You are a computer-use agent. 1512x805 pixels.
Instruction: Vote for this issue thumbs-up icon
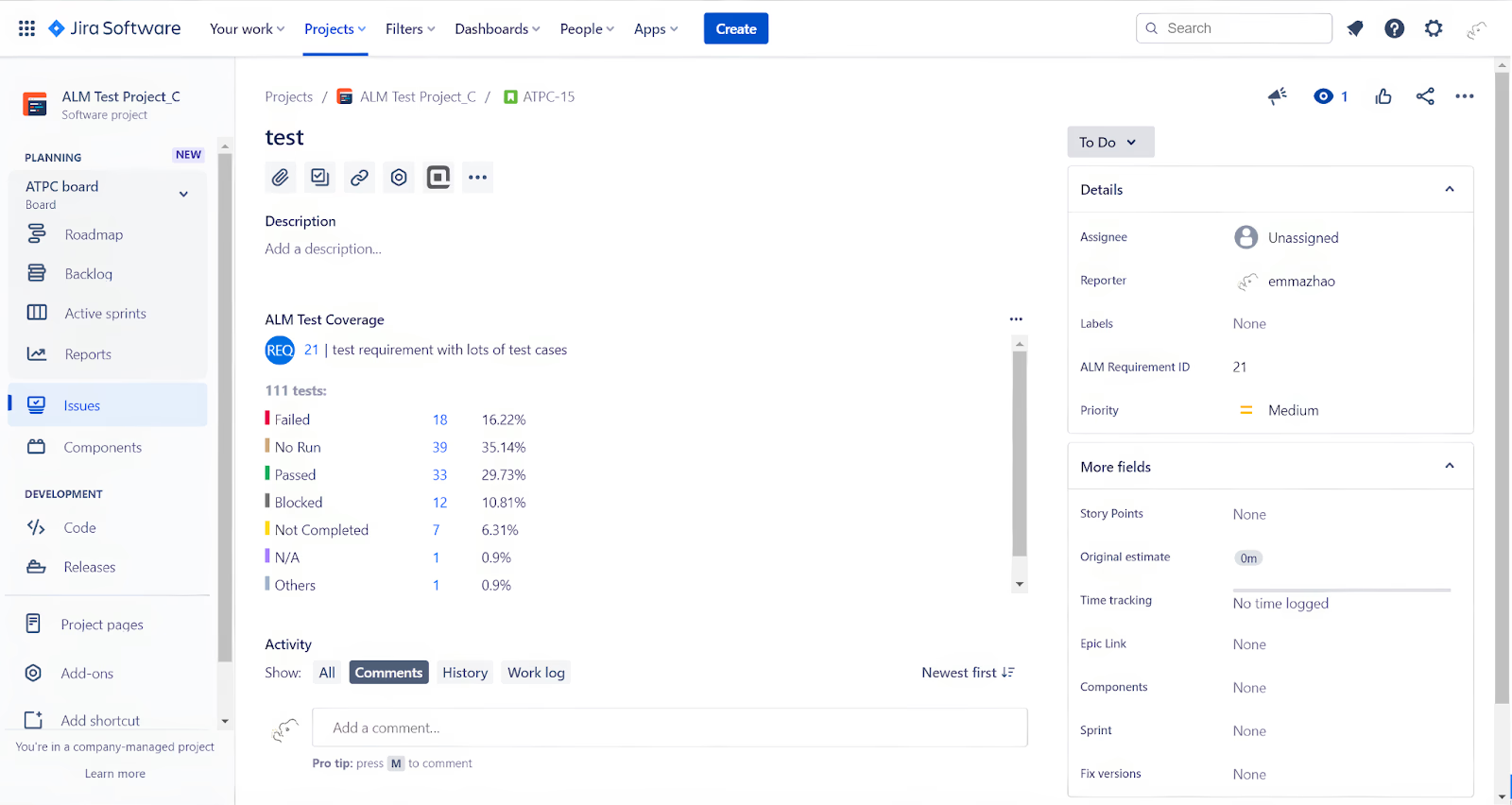pyautogui.click(x=1383, y=96)
